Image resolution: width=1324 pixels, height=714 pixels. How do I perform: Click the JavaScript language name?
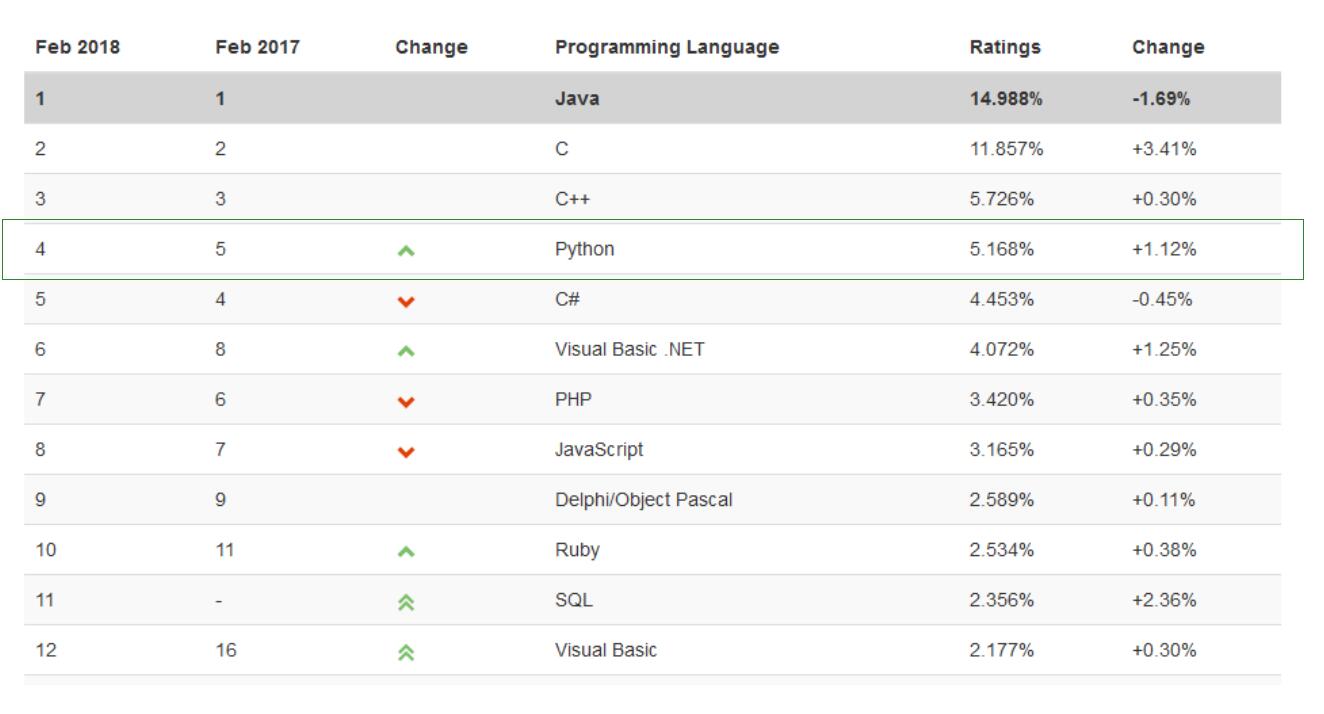pos(599,450)
